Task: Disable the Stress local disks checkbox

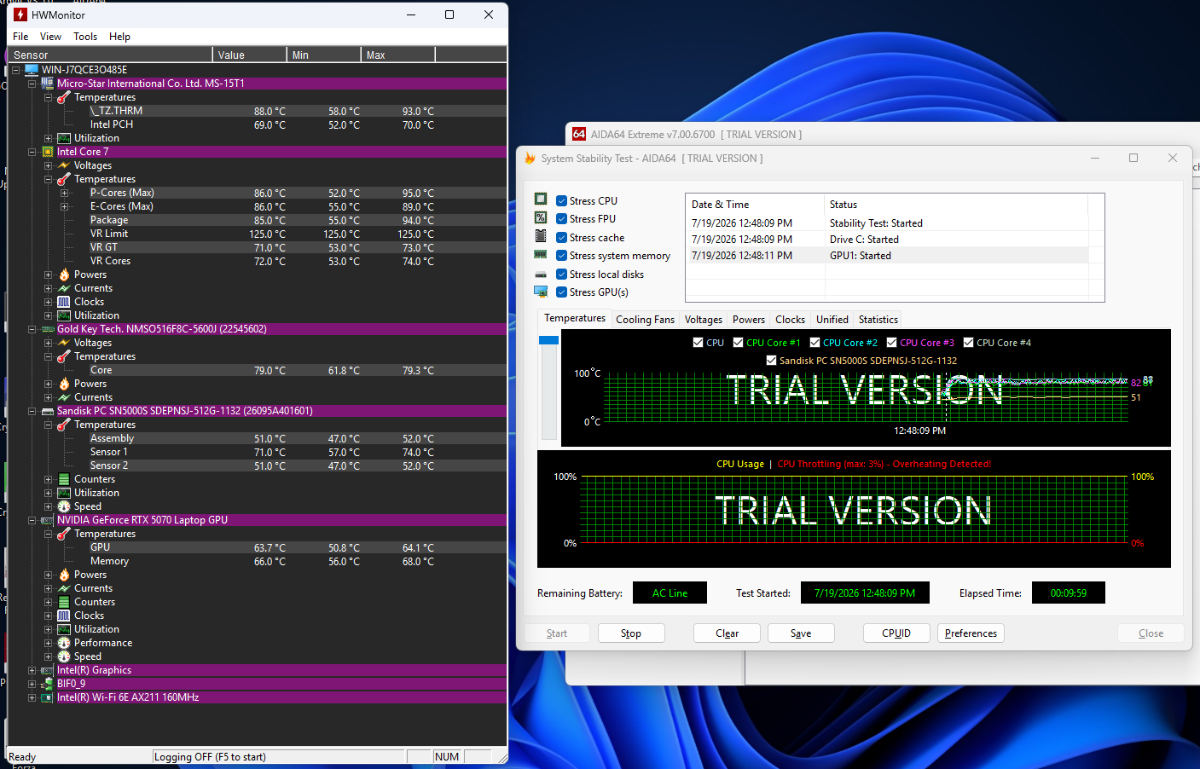Action: click(561, 274)
